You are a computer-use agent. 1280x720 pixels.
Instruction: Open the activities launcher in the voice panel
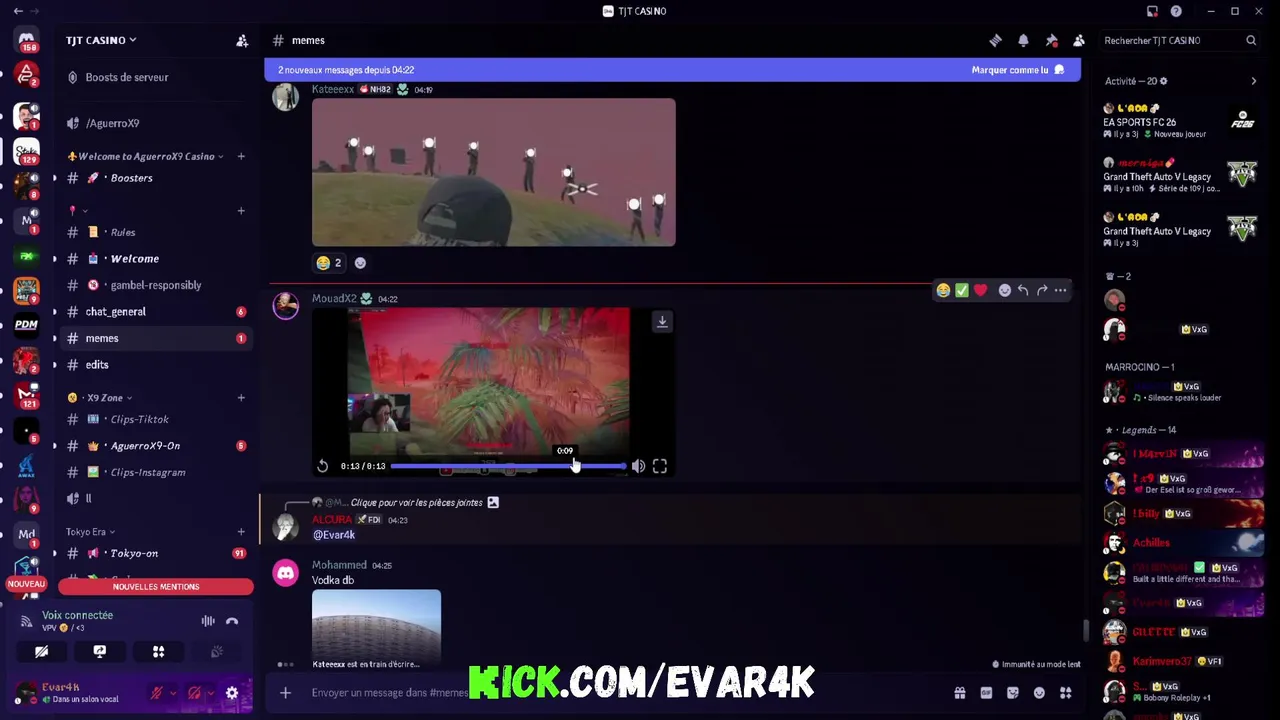158,652
